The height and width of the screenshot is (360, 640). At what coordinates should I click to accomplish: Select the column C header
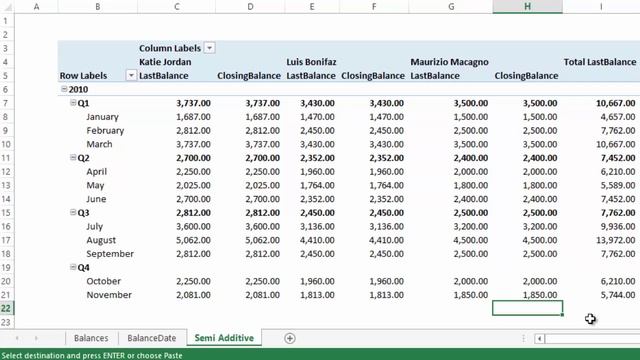click(176, 7)
